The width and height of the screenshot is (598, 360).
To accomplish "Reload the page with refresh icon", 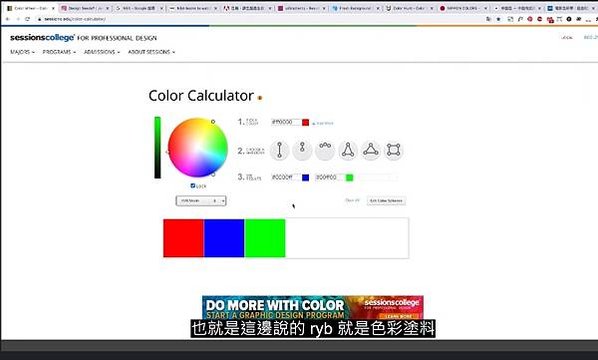I will (x=27, y=19).
